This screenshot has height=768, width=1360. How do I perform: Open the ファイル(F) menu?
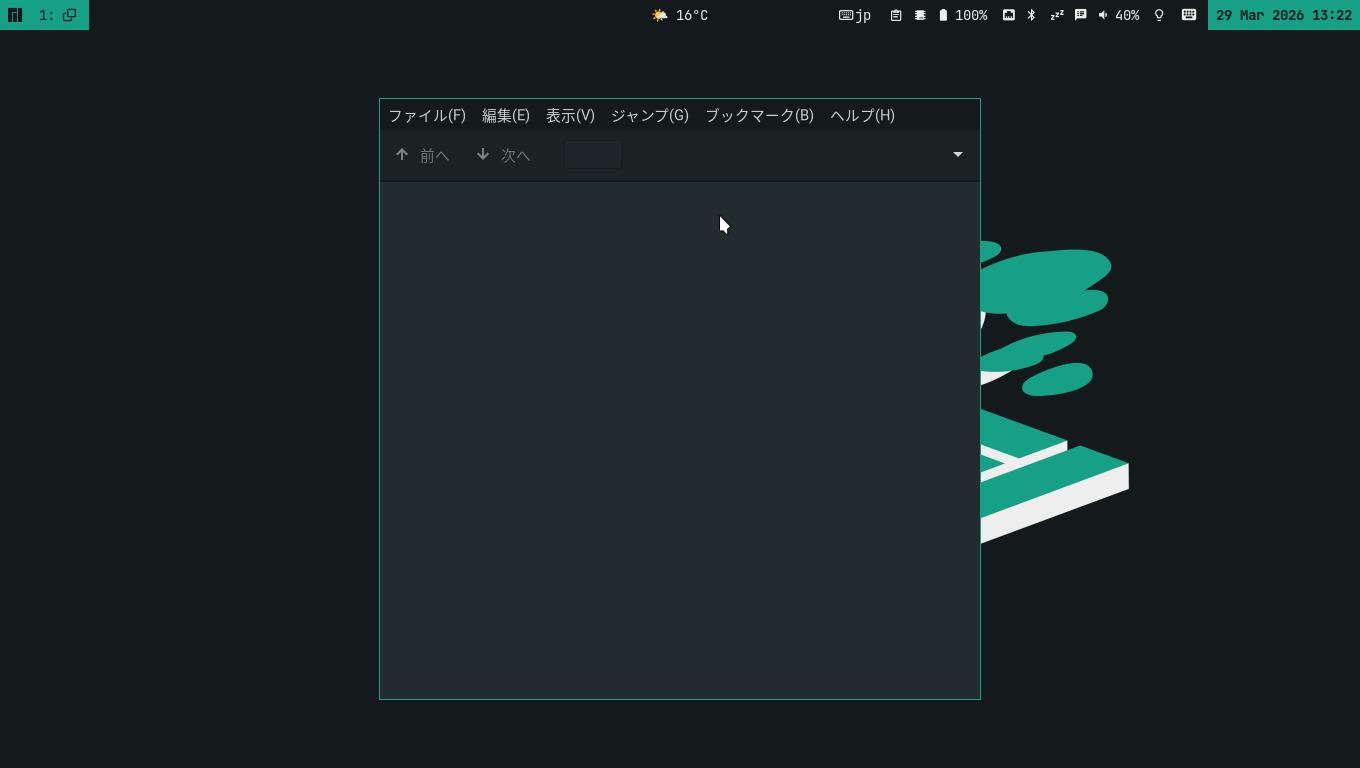click(x=427, y=115)
